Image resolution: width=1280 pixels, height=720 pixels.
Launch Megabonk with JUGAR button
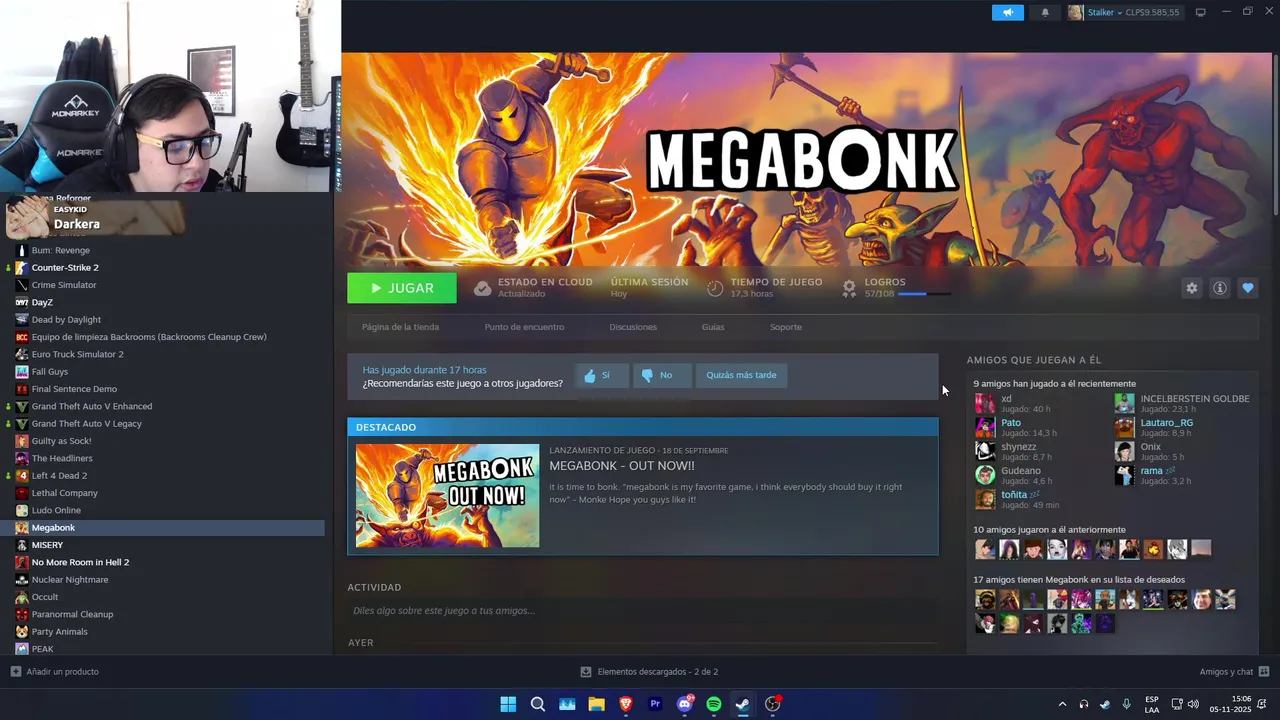pos(402,288)
